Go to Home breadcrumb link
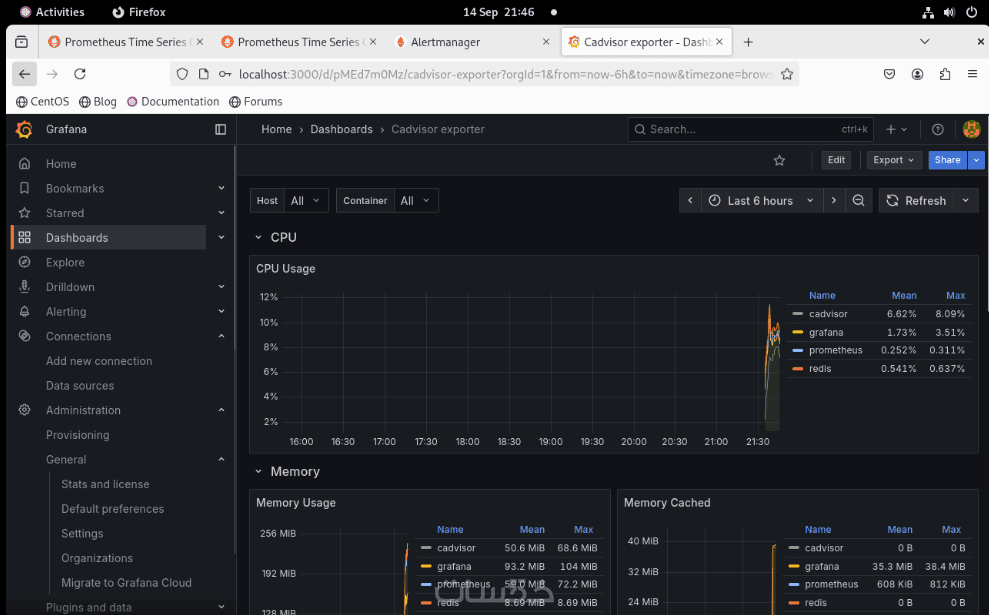The width and height of the screenshot is (989, 615). [x=276, y=129]
